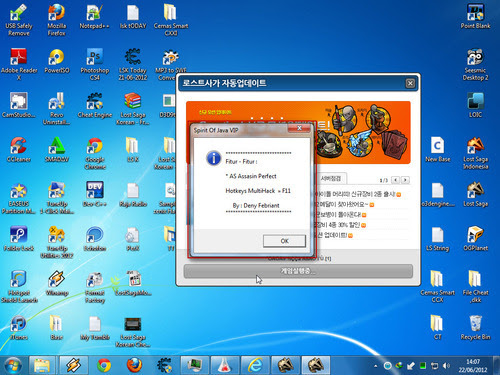Launch OGPlanet desktop shortcut
This screenshot has width=500, height=375.
475,239
